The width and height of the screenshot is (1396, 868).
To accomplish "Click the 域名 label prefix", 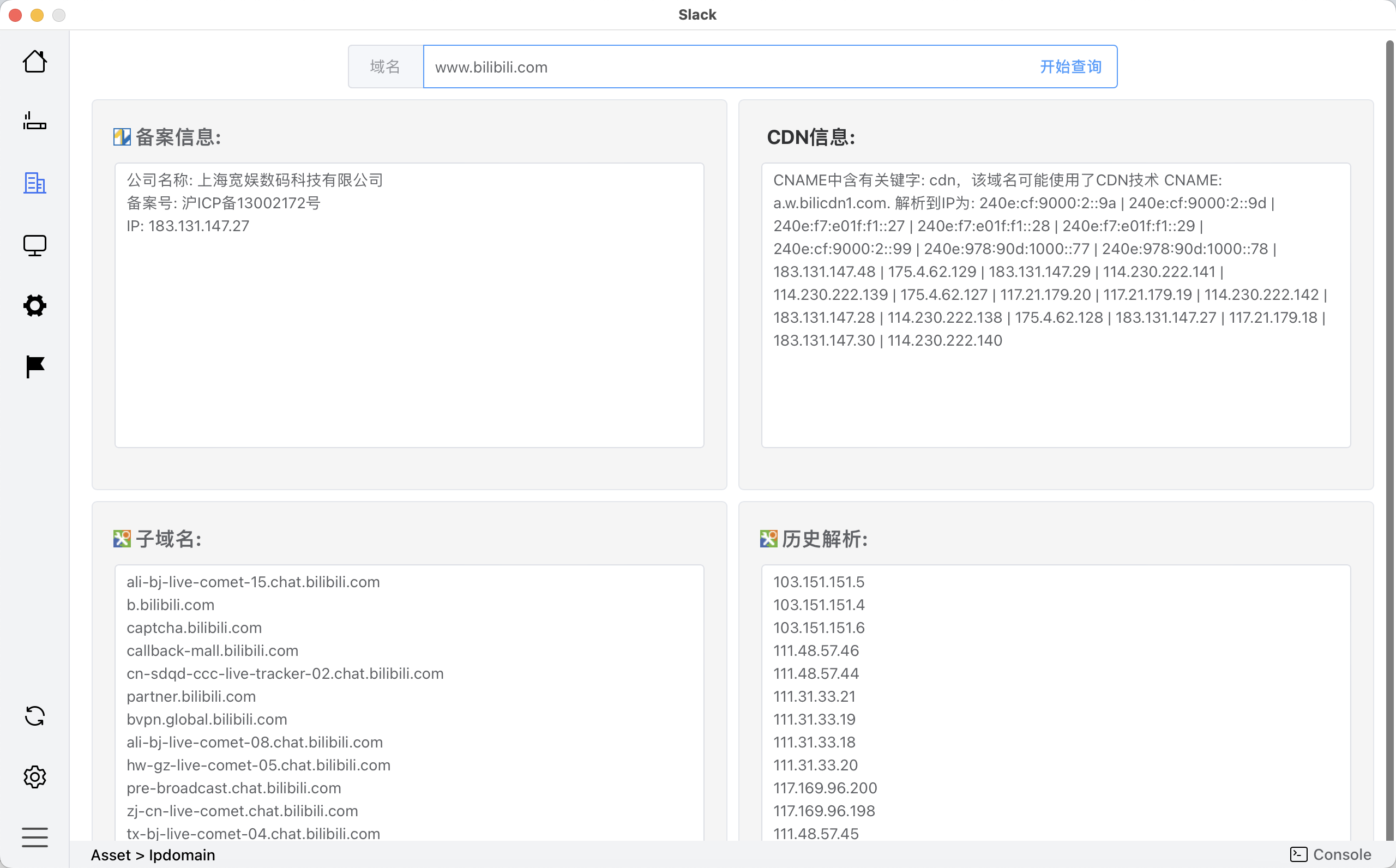I will click(x=385, y=67).
